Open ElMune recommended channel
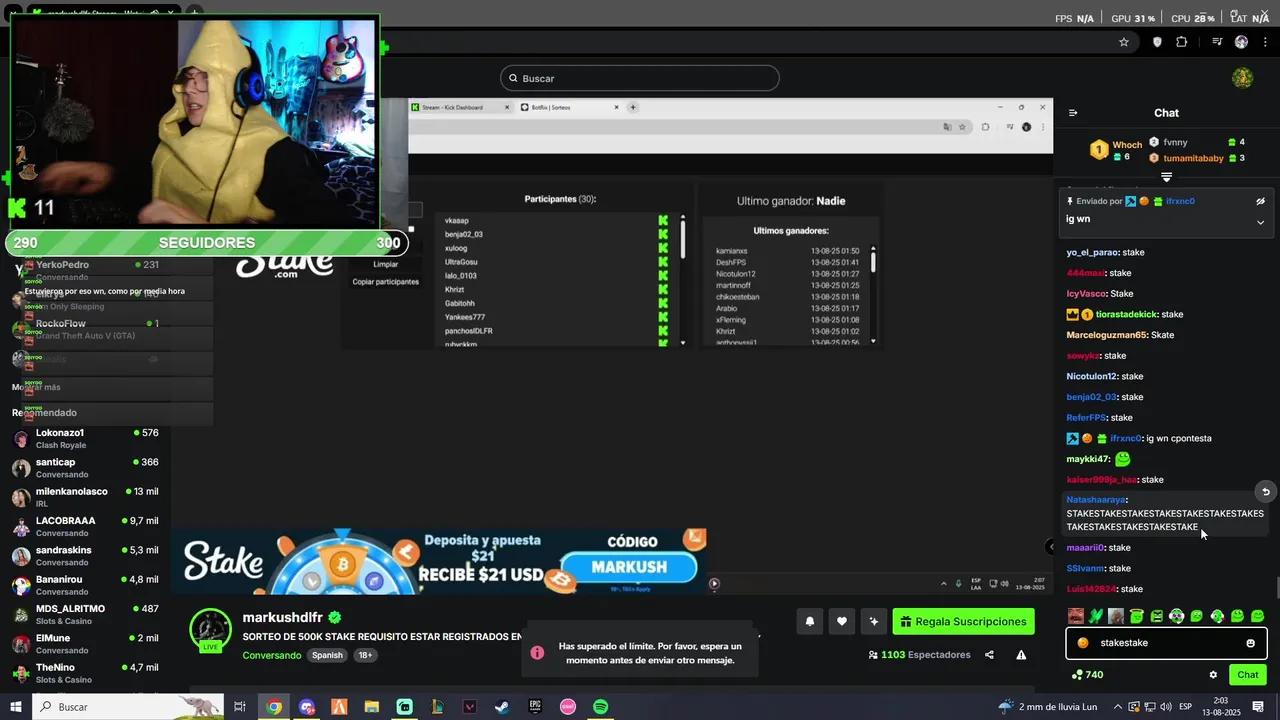The height and width of the screenshot is (720, 1280). [x=85, y=644]
